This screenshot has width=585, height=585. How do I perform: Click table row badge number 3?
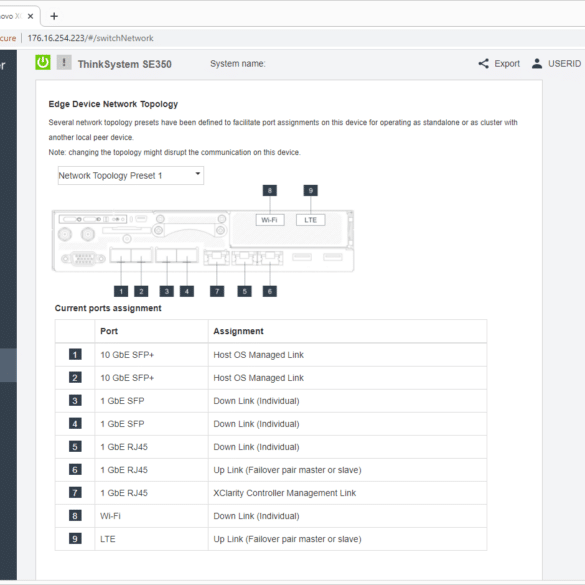(75, 401)
